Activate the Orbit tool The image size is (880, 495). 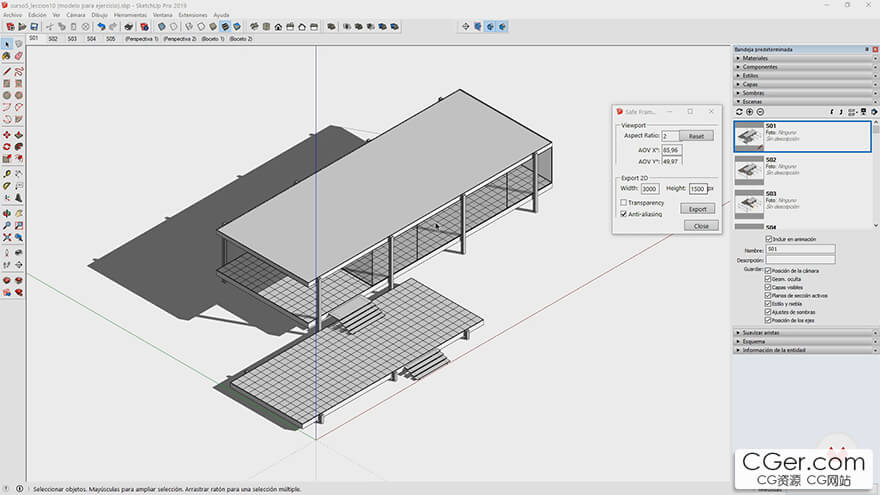pyautogui.click(x=7, y=214)
